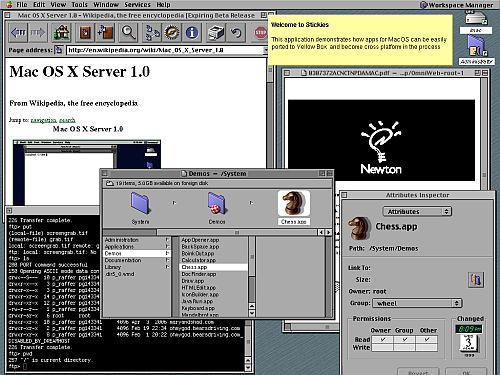Open the Edit menu
This screenshot has height=375, width=500.
pyautogui.click(x=39, y=5)
